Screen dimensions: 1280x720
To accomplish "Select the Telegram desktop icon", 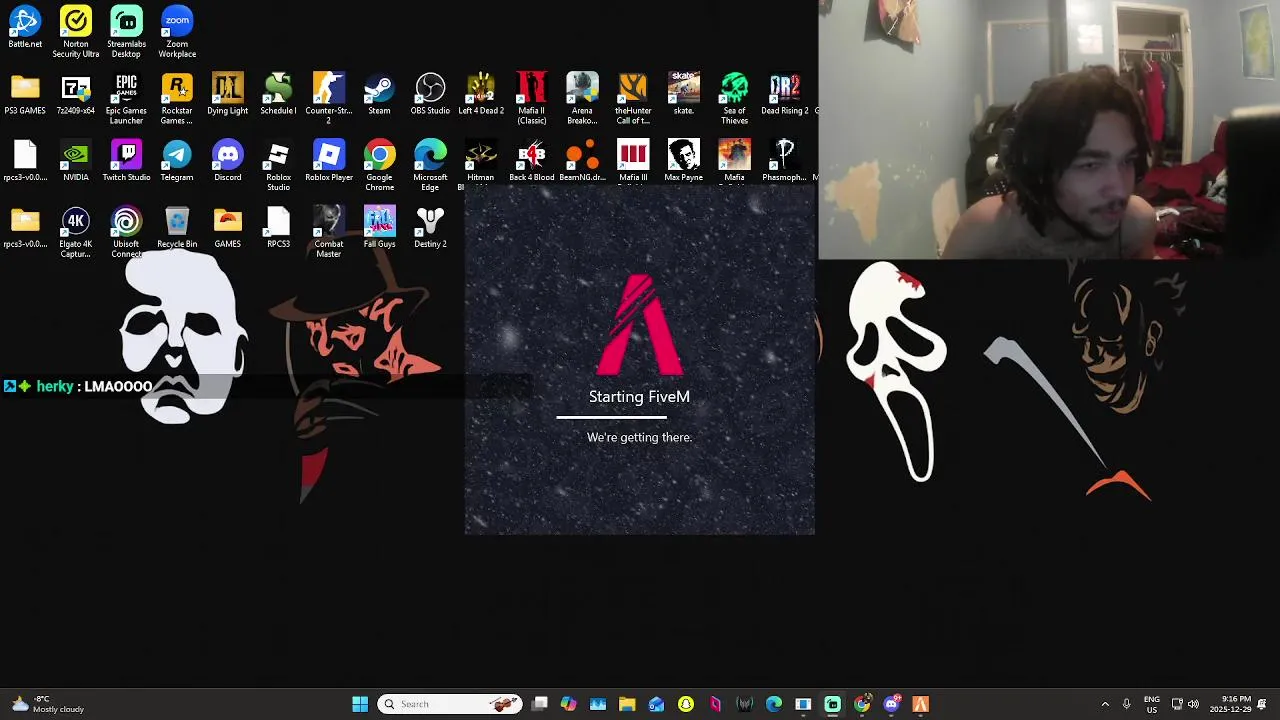I will point(177,161).
